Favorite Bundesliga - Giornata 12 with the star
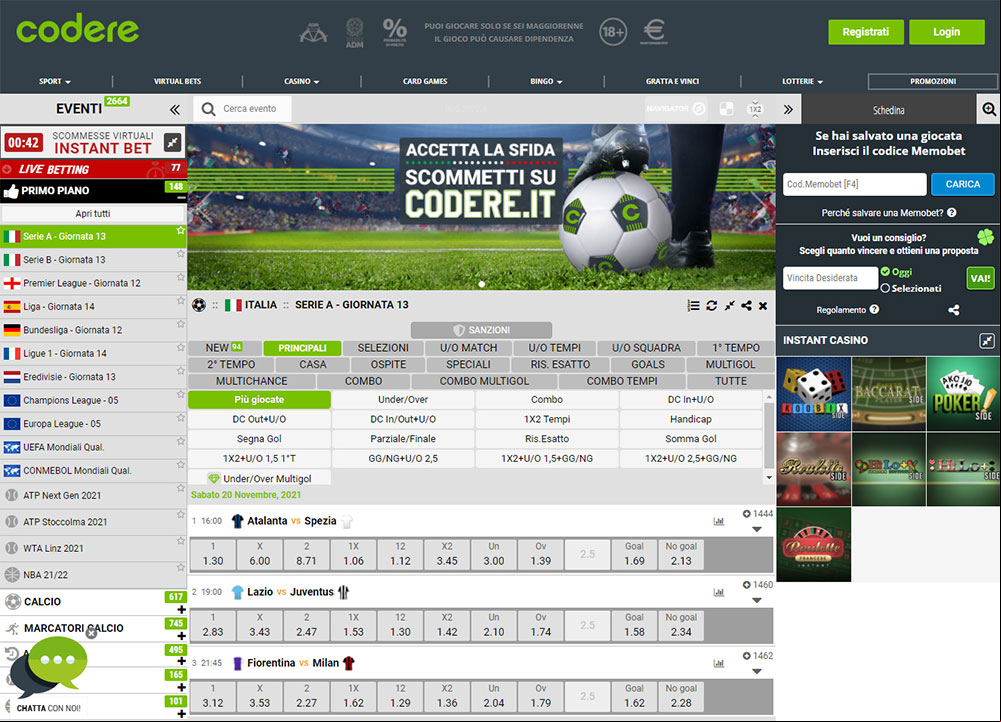Screen dimensions: 1001x722 [181, 324]
